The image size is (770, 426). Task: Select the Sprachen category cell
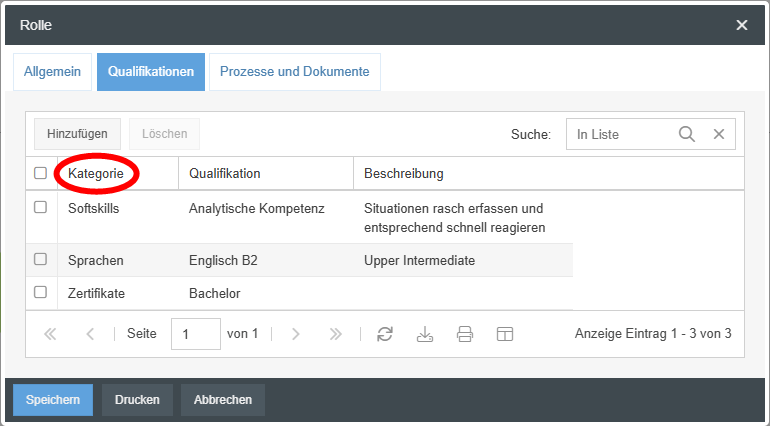96,260
